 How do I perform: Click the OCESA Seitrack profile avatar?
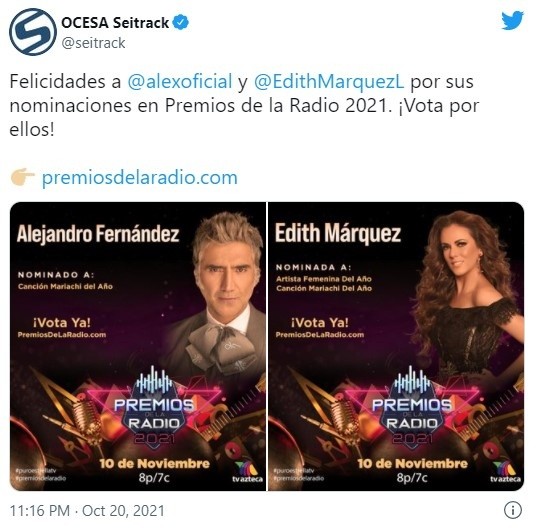point(33,32)
